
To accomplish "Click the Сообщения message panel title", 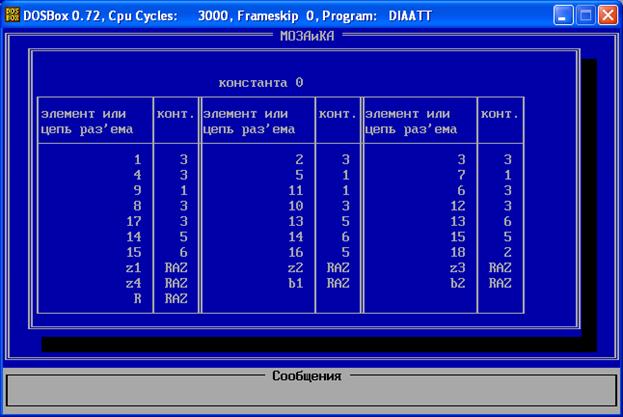I will pyautogui.click(x=306, y=376).
